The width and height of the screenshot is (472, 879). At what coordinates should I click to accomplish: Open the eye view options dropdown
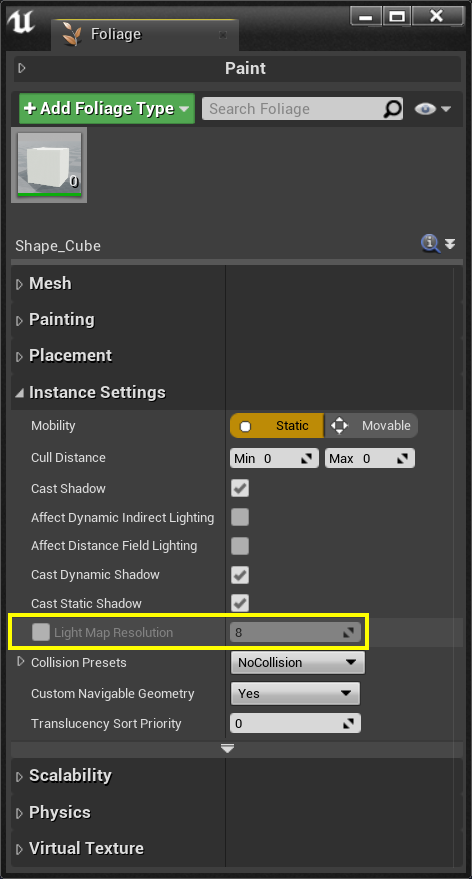point(432,109)
